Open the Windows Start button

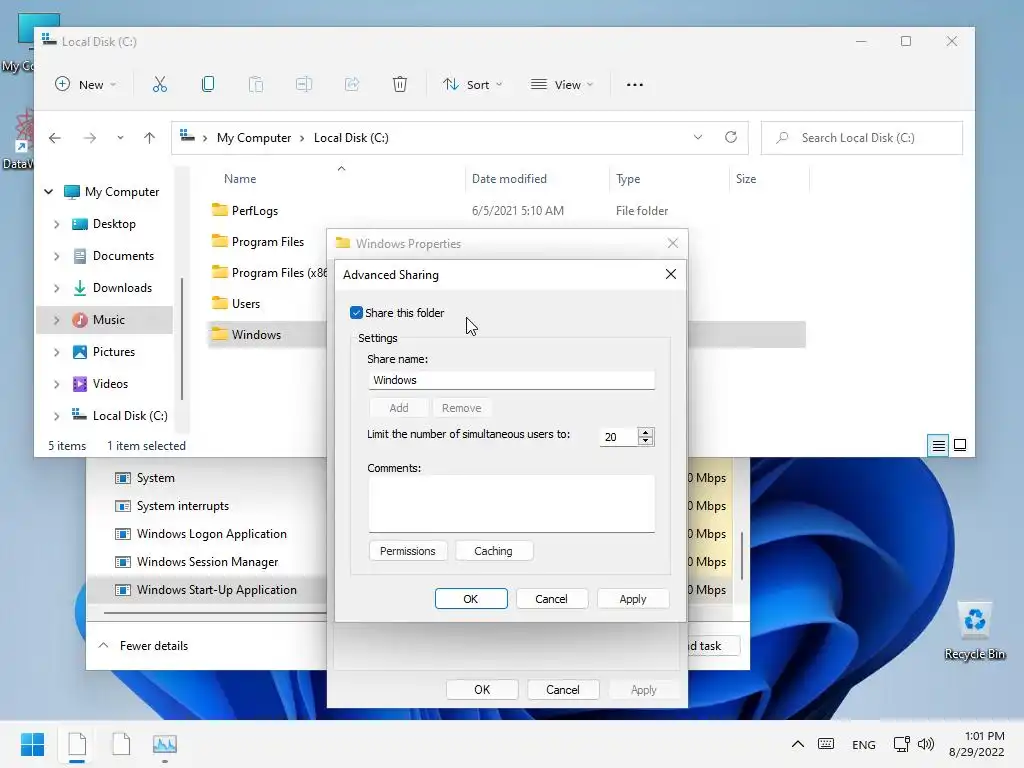tap(32, 744)
